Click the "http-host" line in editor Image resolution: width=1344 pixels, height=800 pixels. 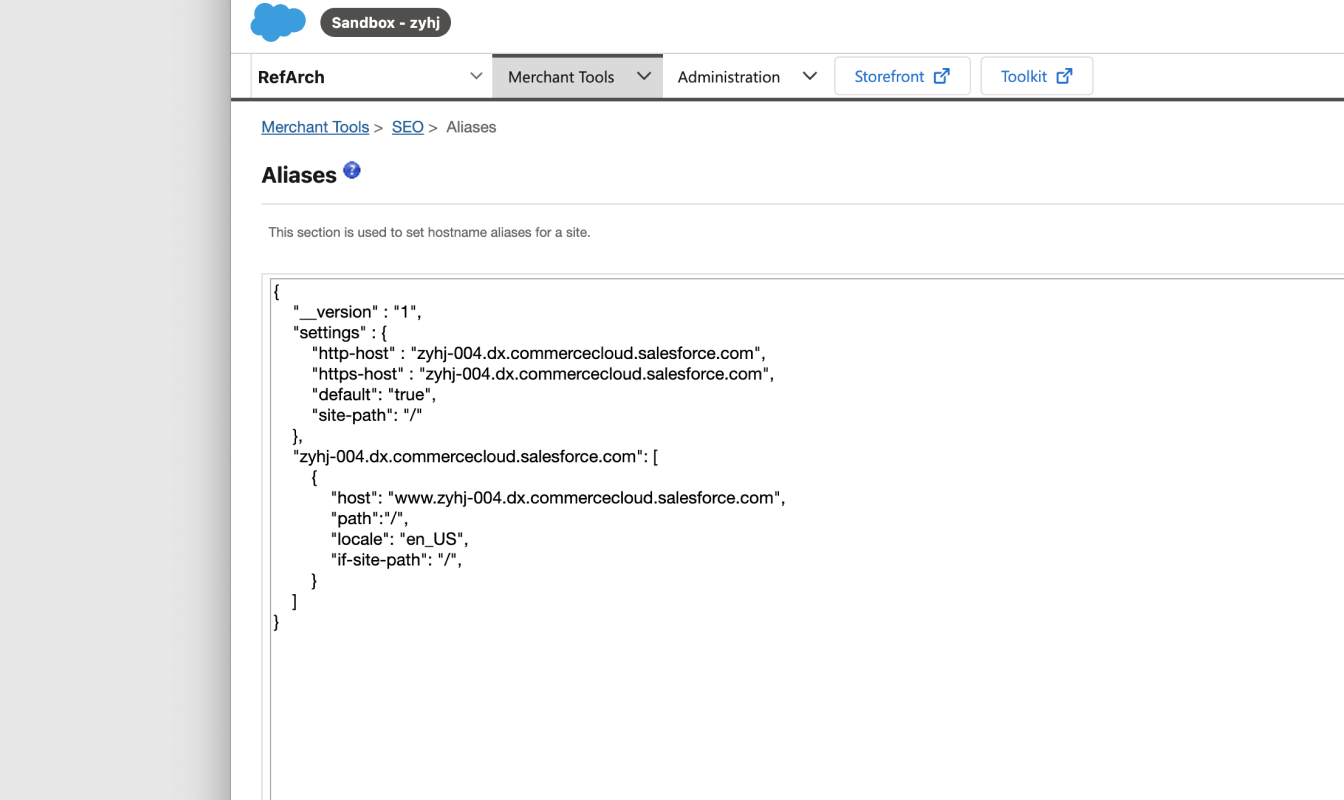click(538, 353)
